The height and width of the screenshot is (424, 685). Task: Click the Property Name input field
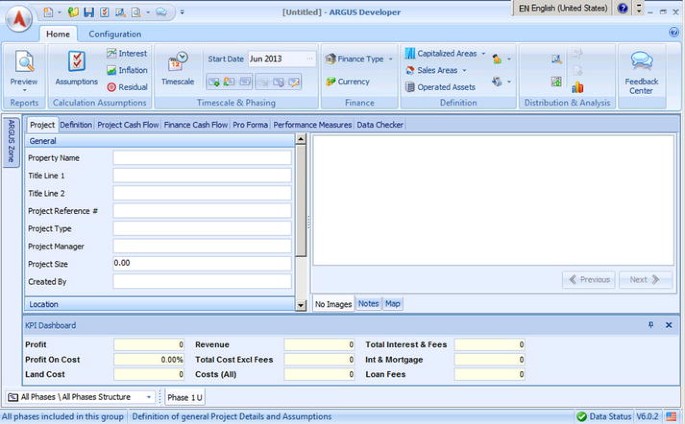coord(202,158)
